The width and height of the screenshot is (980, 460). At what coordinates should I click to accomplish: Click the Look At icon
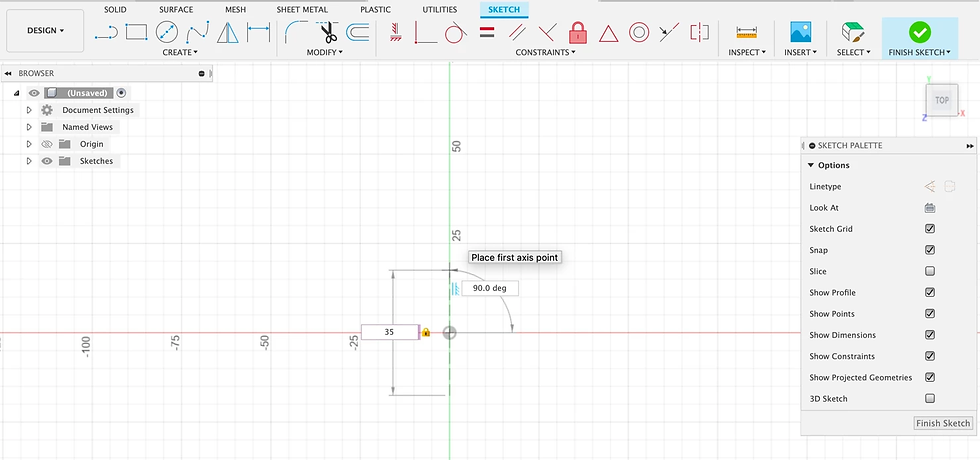(929, 208)
